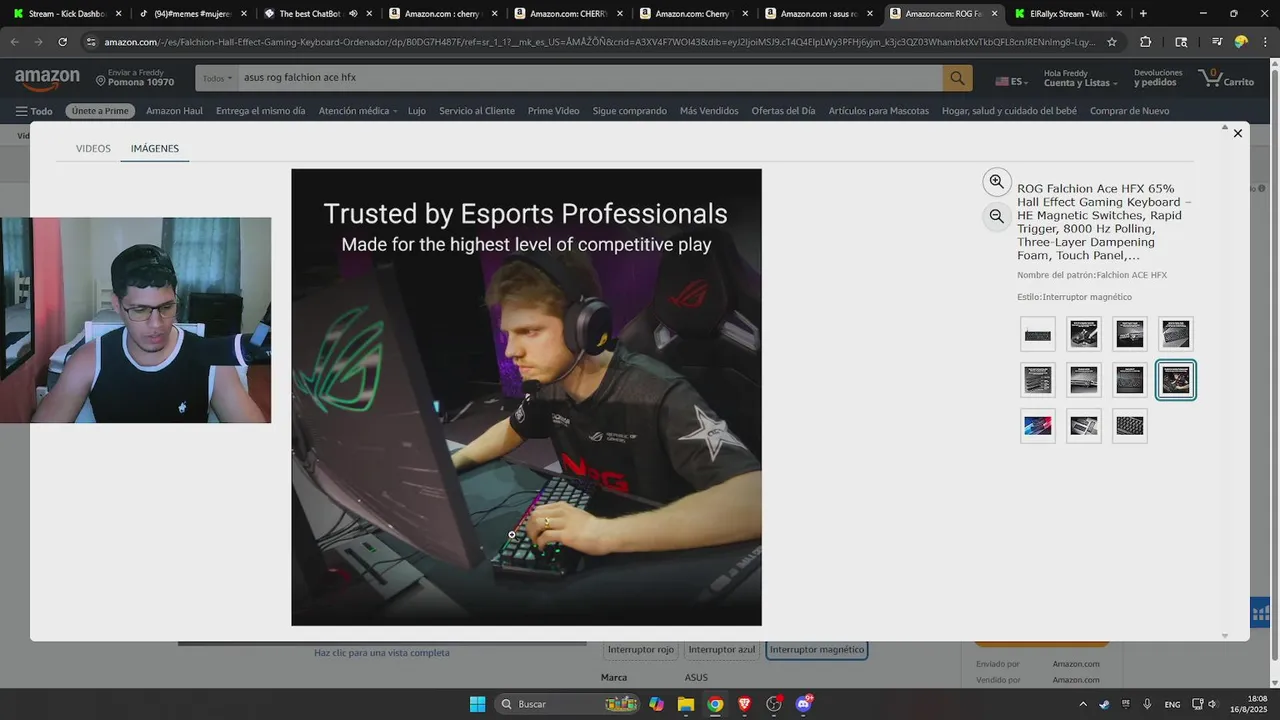
Task: Open fourth thumbnail in first row
Action: pyautogui.click(x=1176, y=334)
